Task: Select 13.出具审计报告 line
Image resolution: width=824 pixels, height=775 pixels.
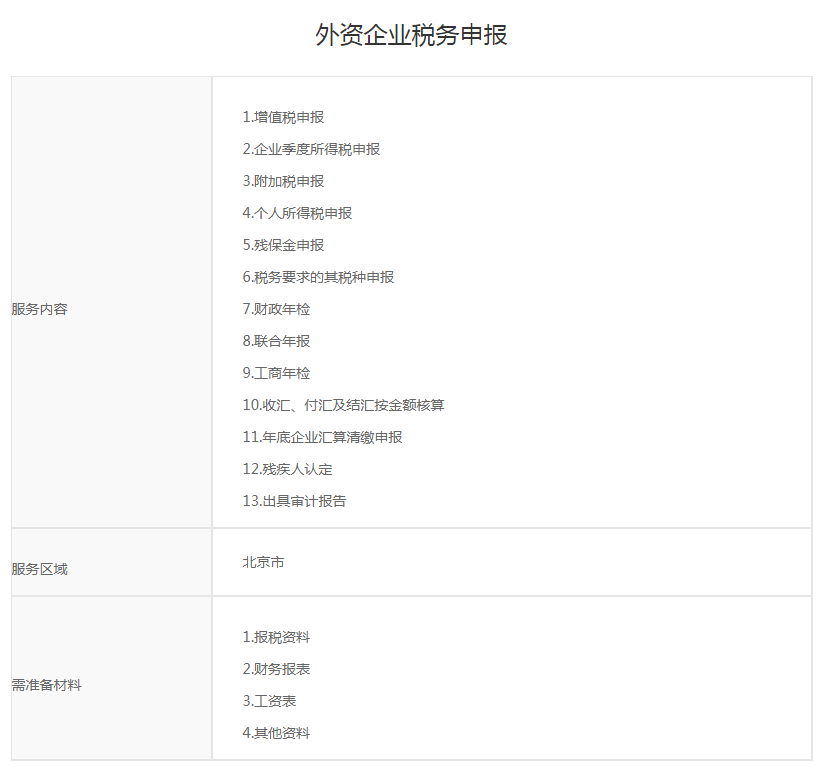Action: (294, 501)
